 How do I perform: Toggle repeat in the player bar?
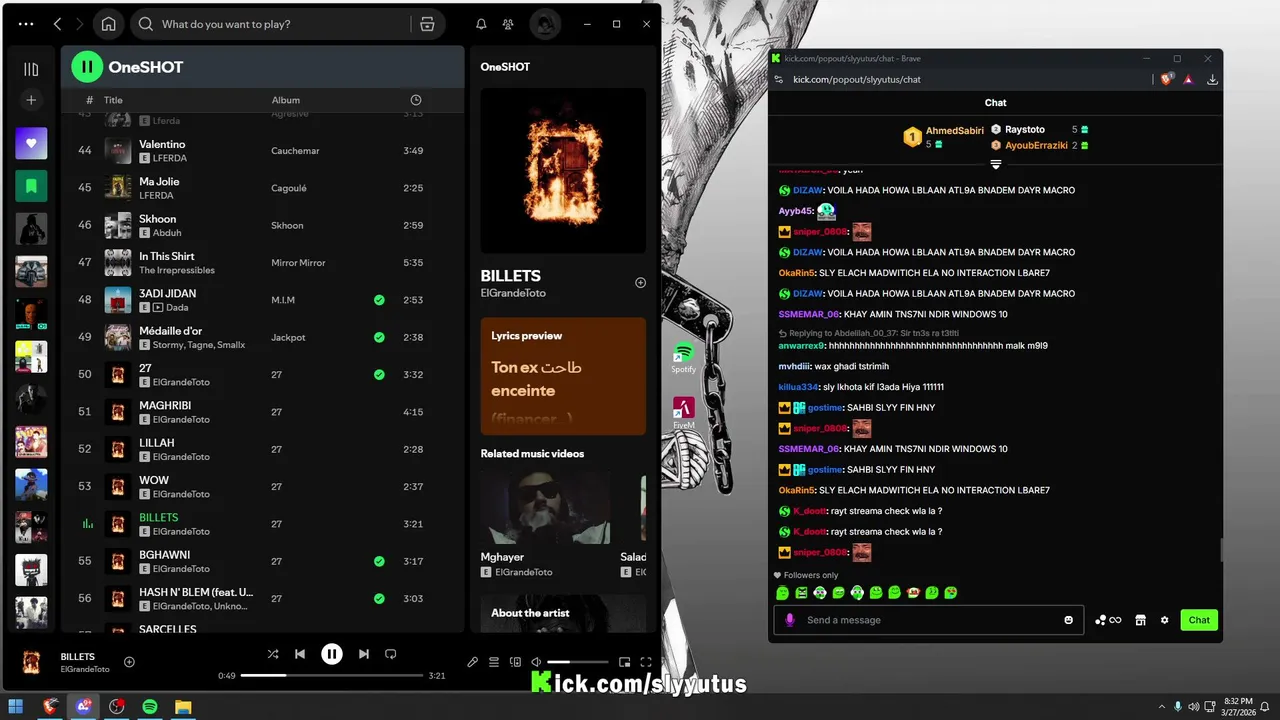[x=391, y=654]
